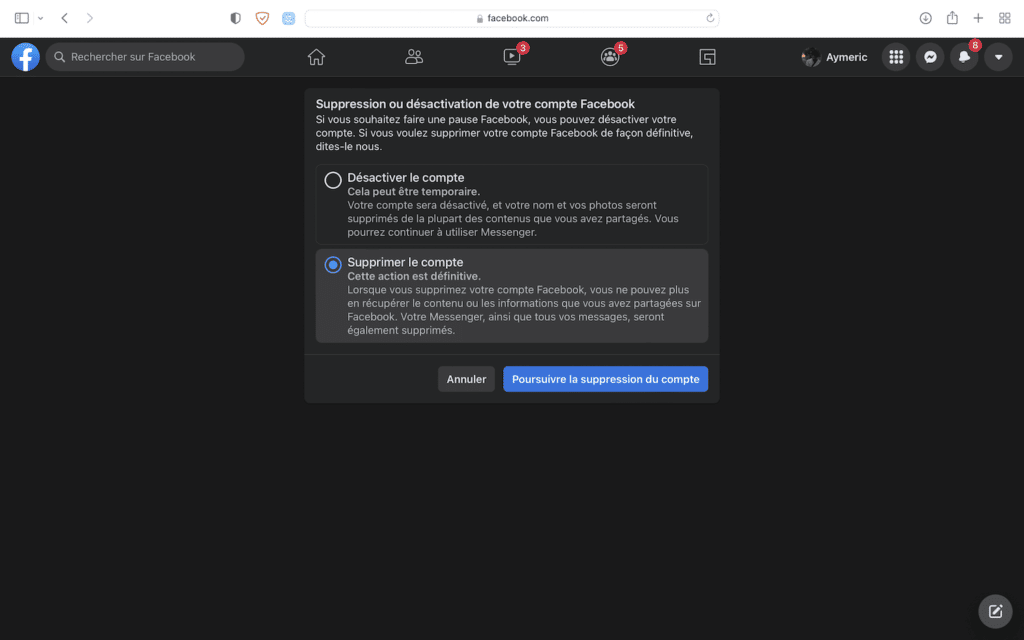Click the text 'Cette action est définitive.'
This screenshot has height=640, width=1024.
coord(414,276)
